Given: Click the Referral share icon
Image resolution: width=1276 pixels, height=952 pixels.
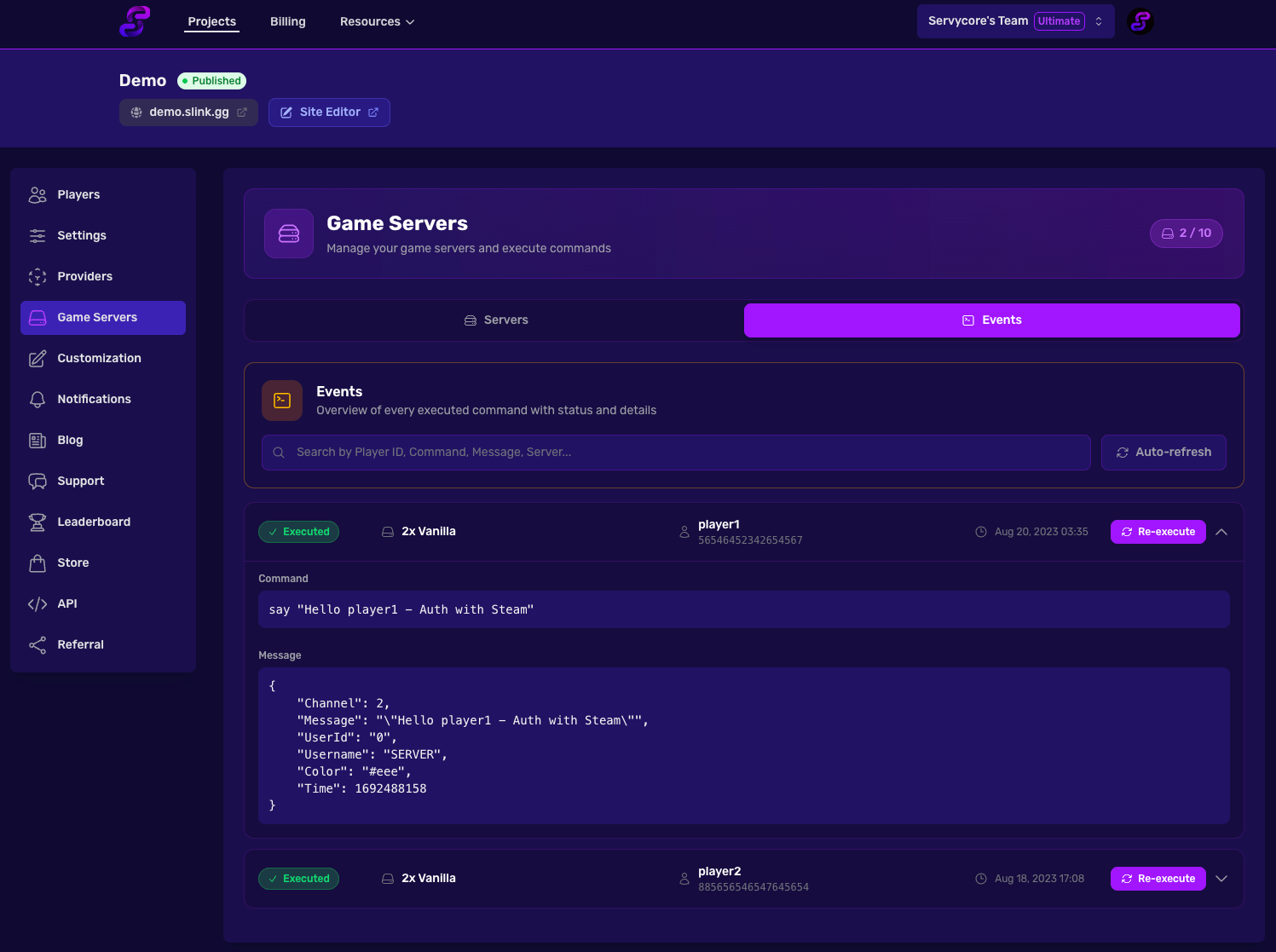Looking at the screenshot, I should tap(38, 645).
